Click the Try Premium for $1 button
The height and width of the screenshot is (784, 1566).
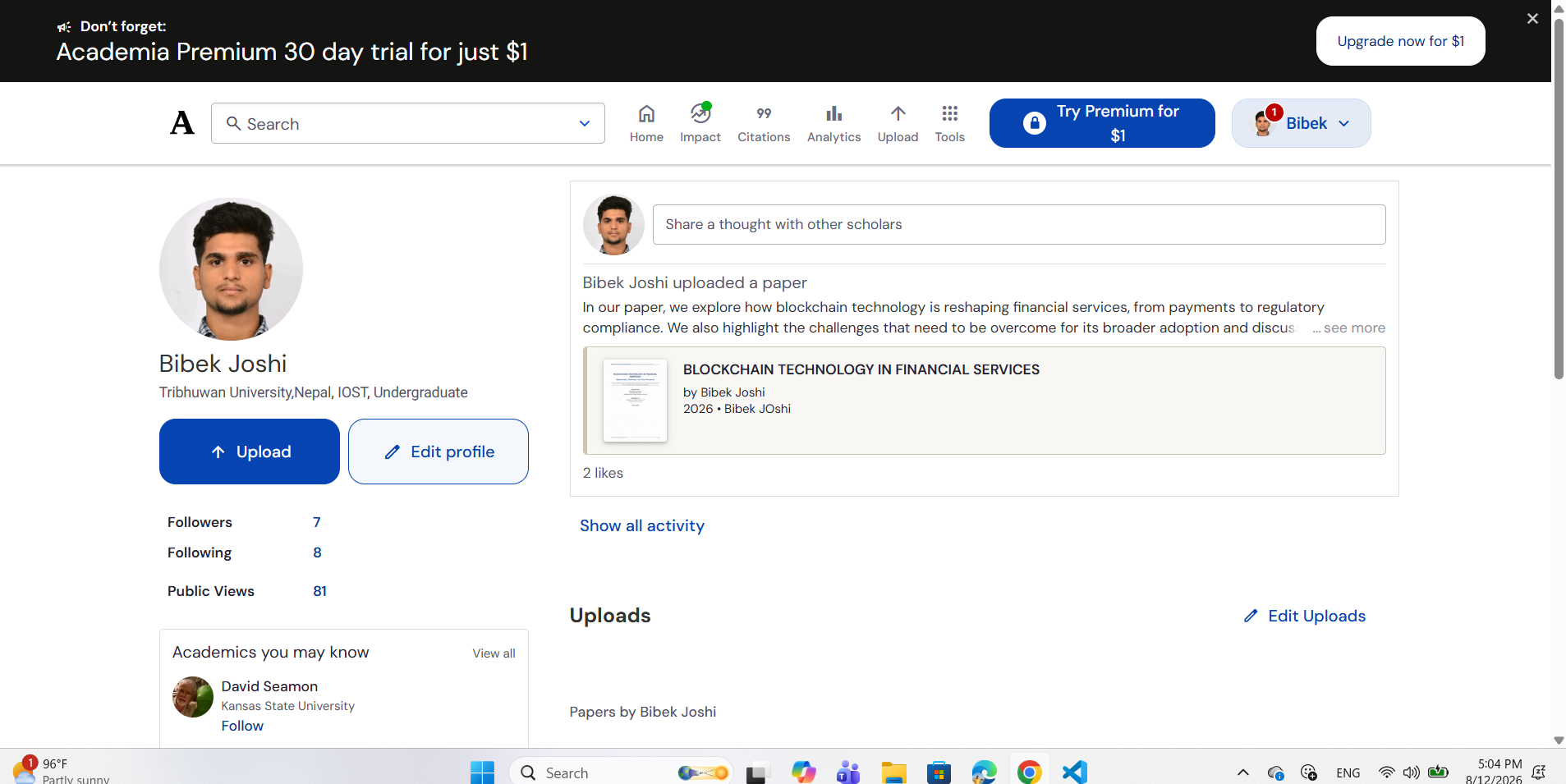pos(1102,123)
